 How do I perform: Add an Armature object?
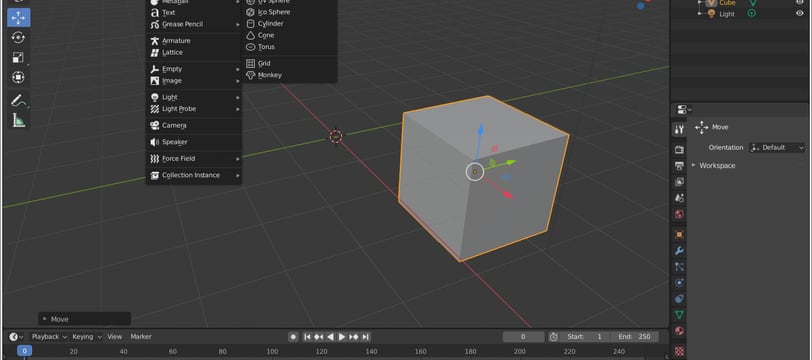coord(194,41)
